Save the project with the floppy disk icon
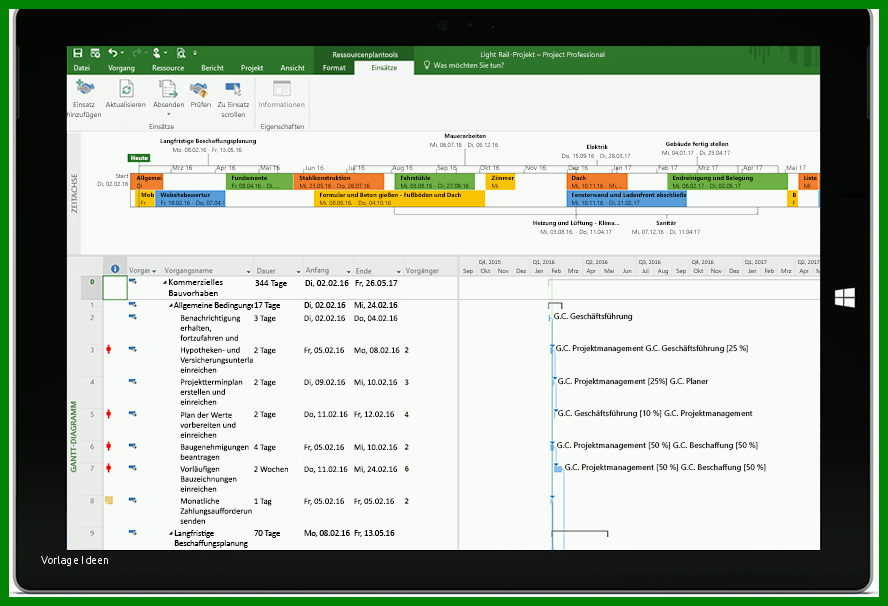 click(78, 53)
